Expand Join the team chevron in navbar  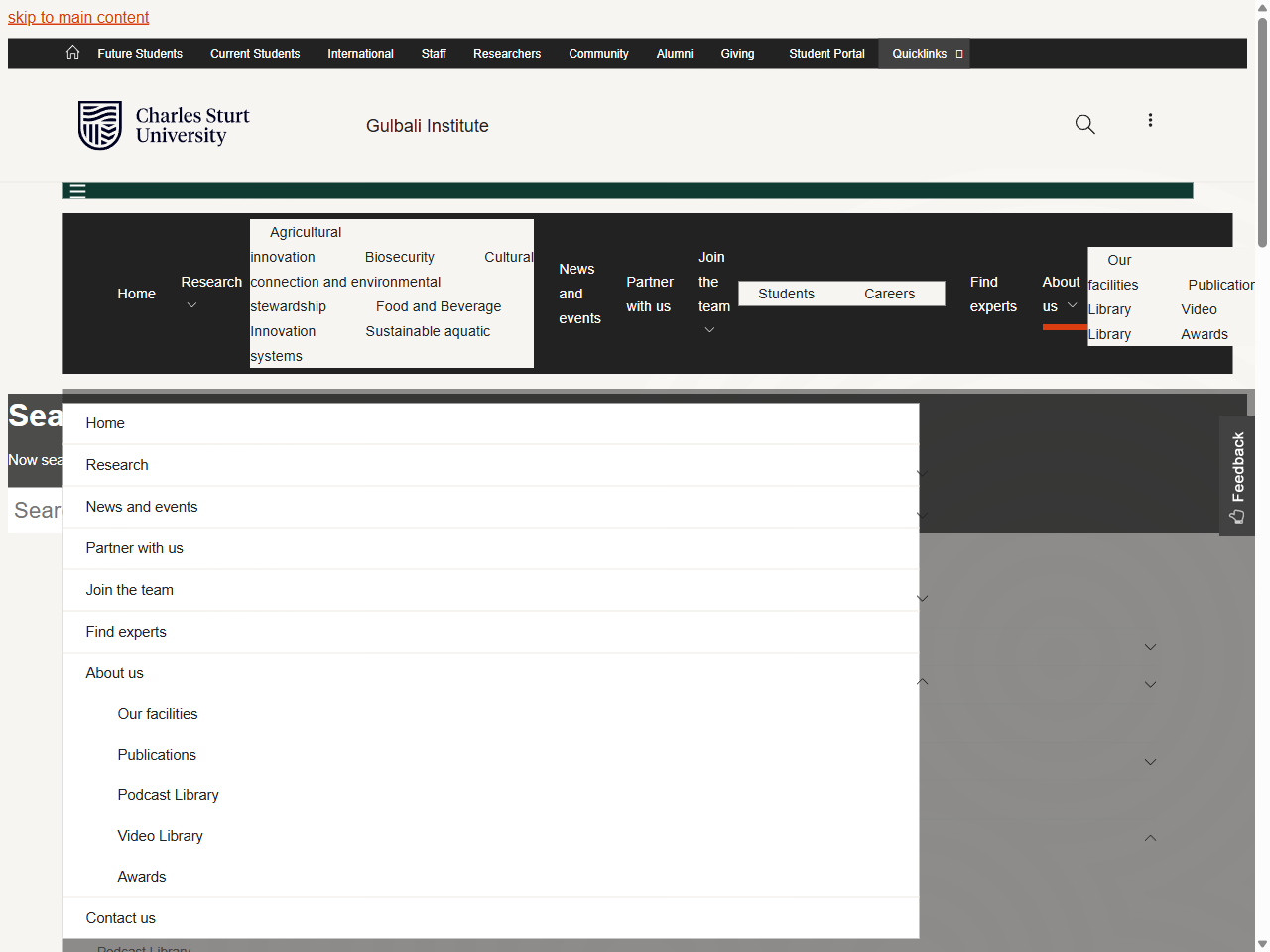tap(709, 330)
